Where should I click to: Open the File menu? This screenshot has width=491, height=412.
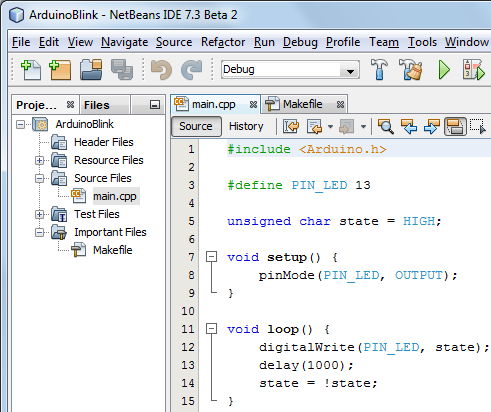[21, 42]
